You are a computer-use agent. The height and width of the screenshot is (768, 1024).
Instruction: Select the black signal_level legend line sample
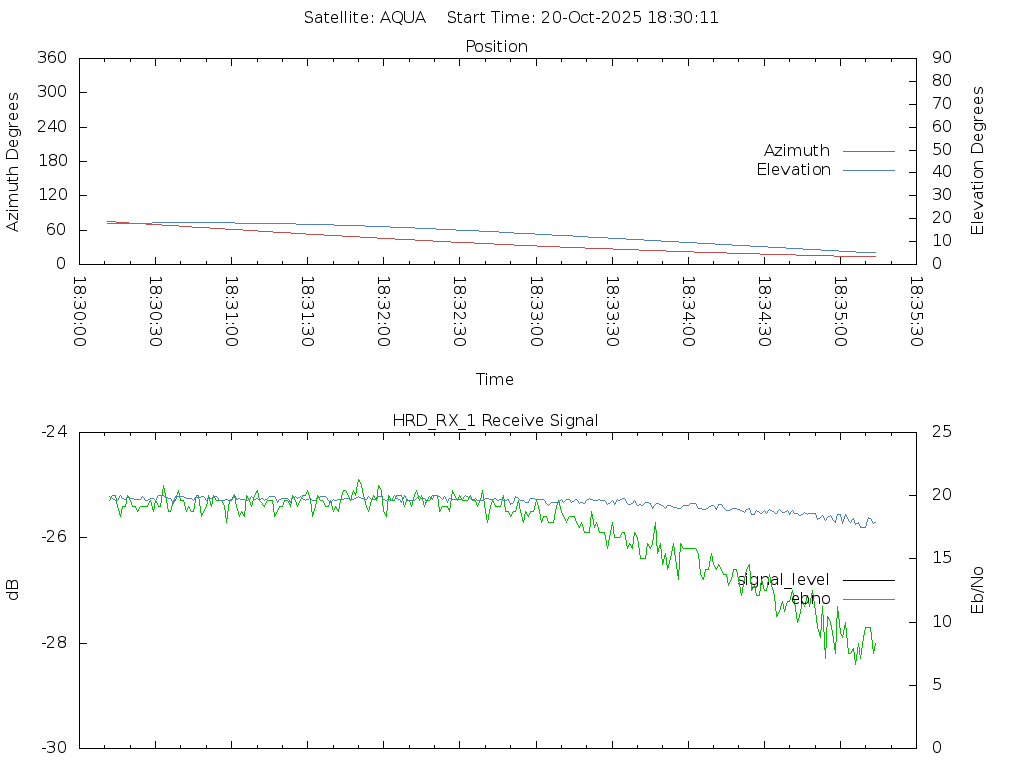tap(868, 580)
